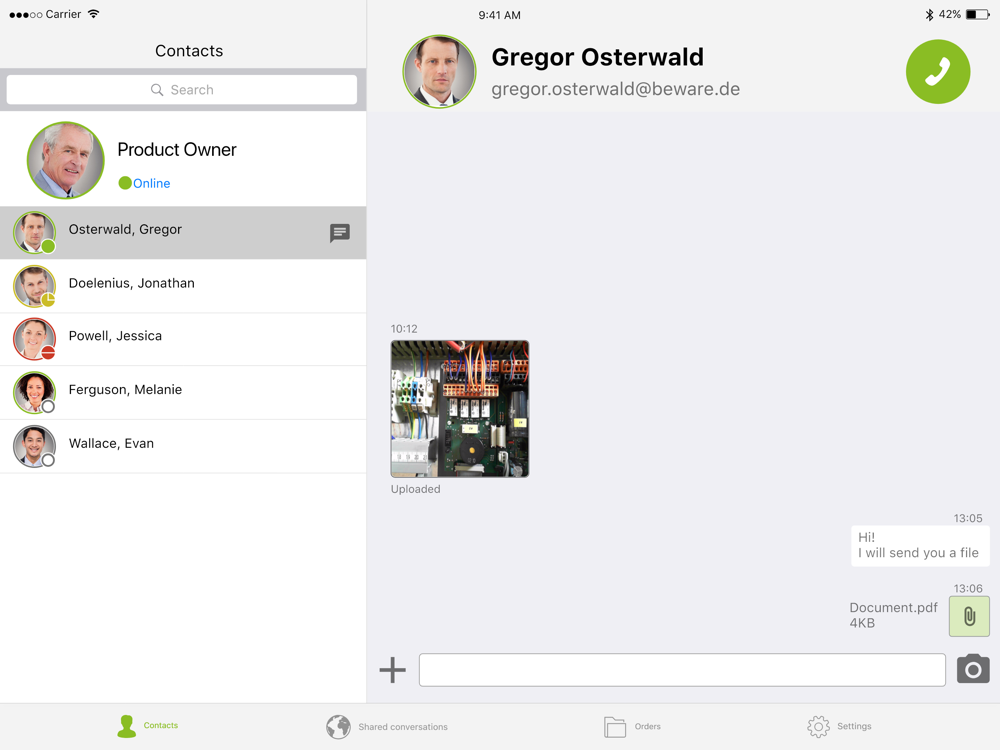
Task: Click the Contacts panel title
Action: click(189, 51)
